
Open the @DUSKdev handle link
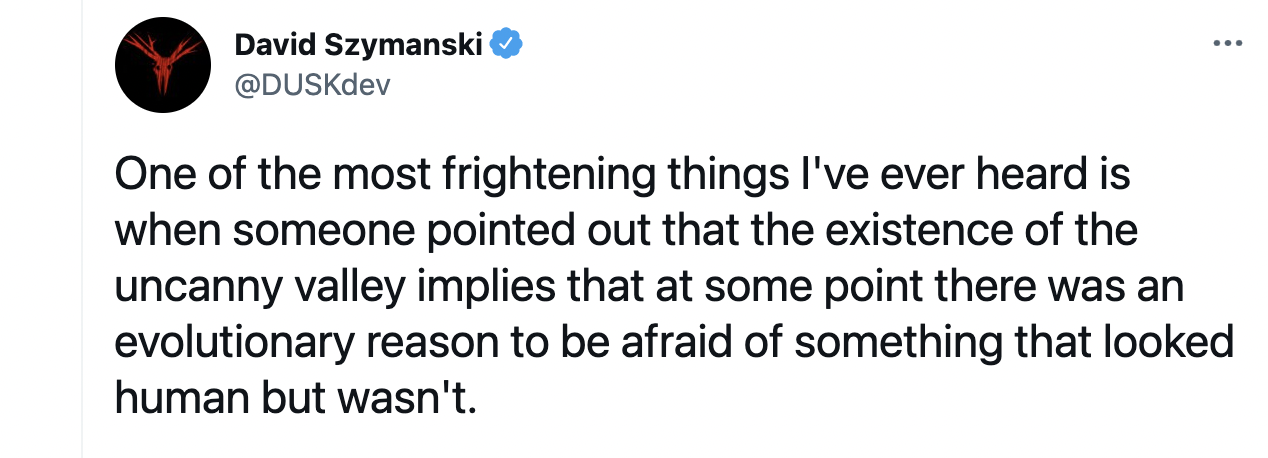click(311, 84)
